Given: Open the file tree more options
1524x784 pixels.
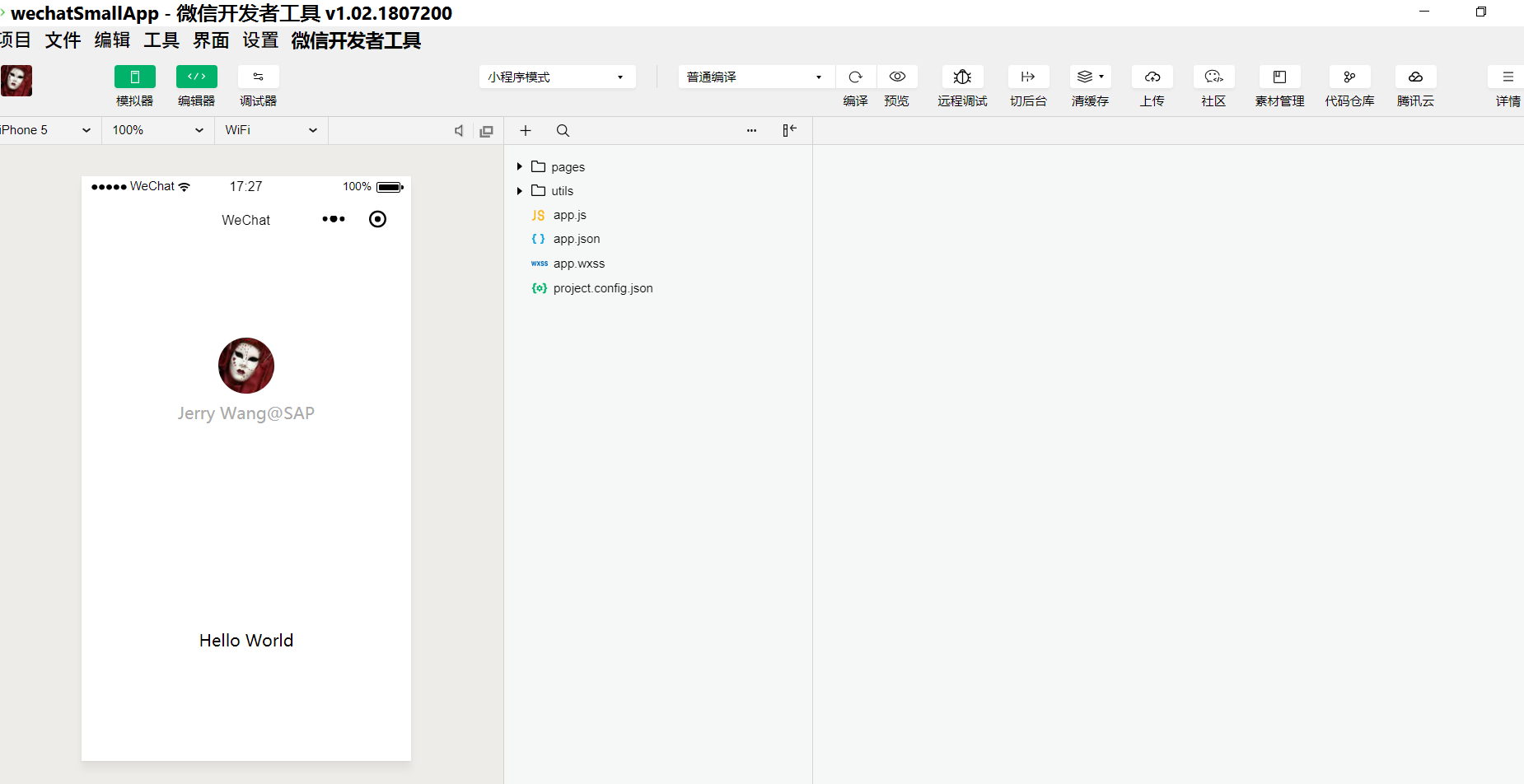Looking at the screenshot, I should coord(751,131).
